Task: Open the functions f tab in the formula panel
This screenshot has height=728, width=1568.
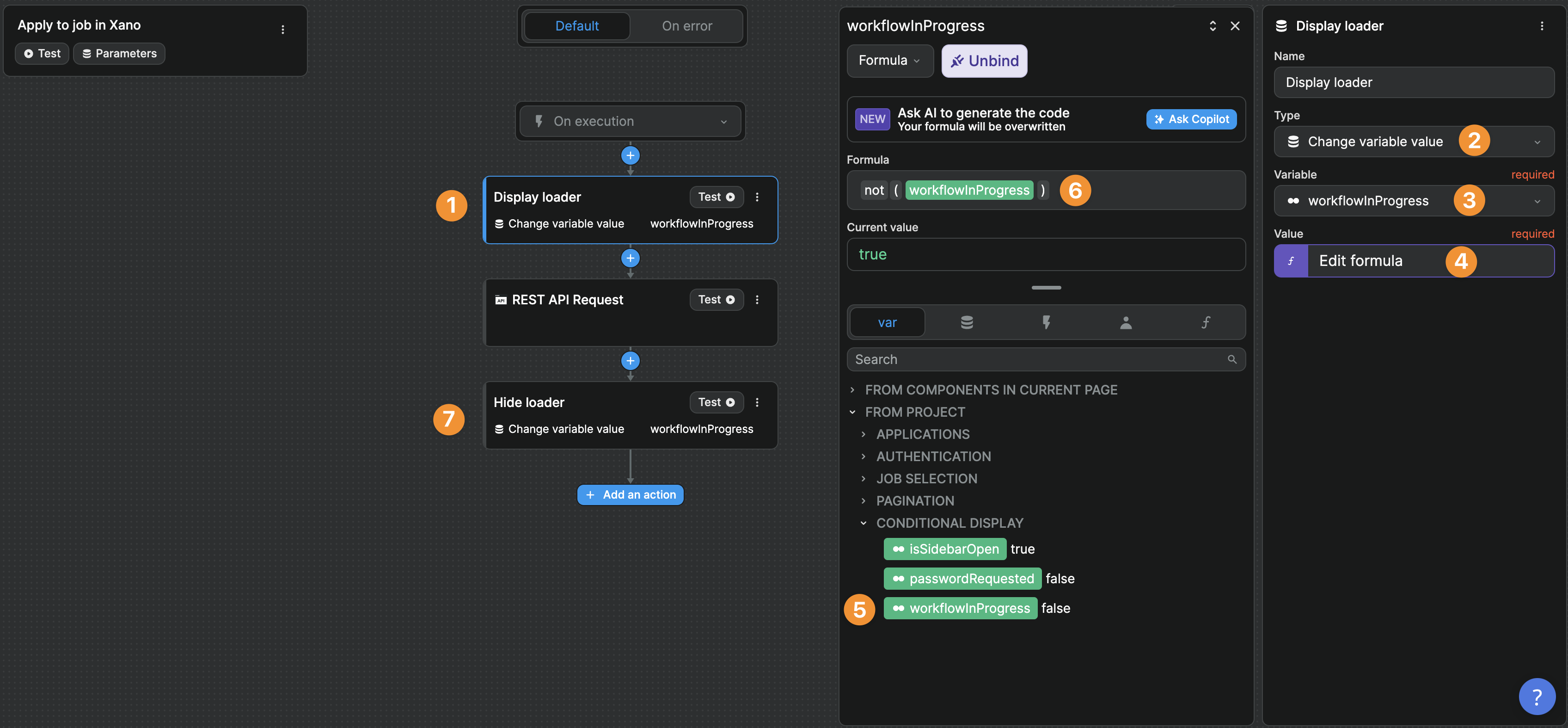Action: [1206, 322]
